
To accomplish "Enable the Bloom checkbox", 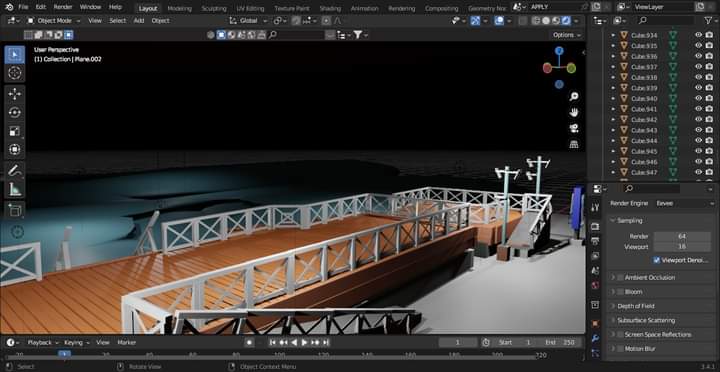I will 620,292.
